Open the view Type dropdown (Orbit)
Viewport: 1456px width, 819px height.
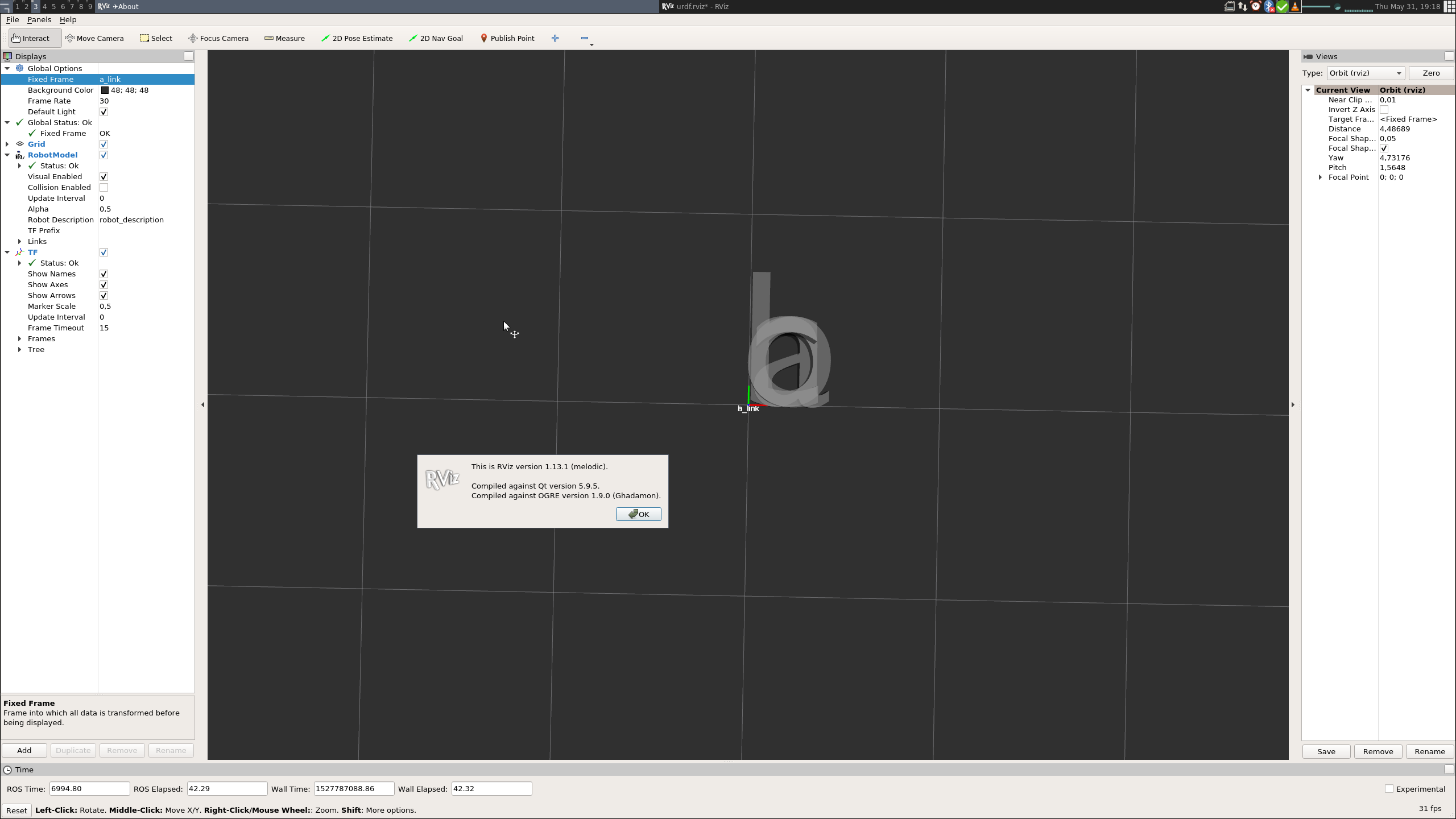(1365, 73)
